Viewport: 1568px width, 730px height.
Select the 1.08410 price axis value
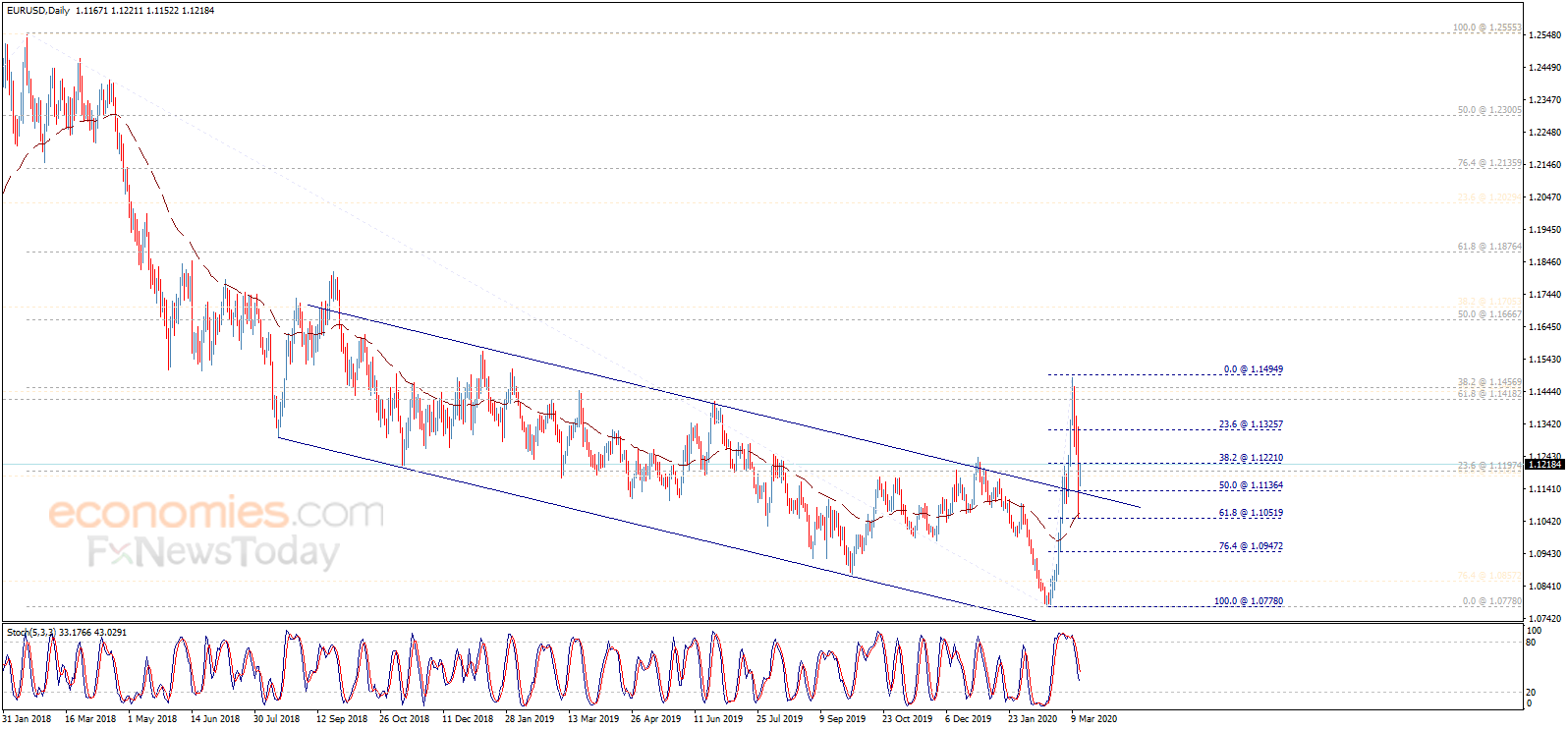1545,587
